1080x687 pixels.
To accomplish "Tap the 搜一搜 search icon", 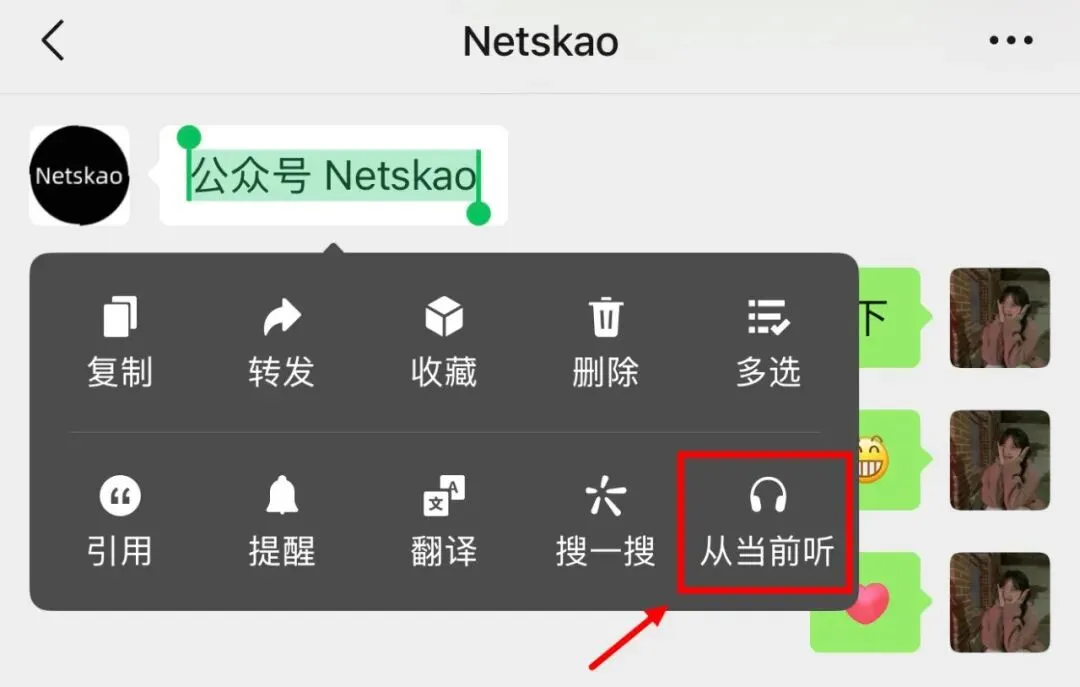I will (x=606, y=495).
